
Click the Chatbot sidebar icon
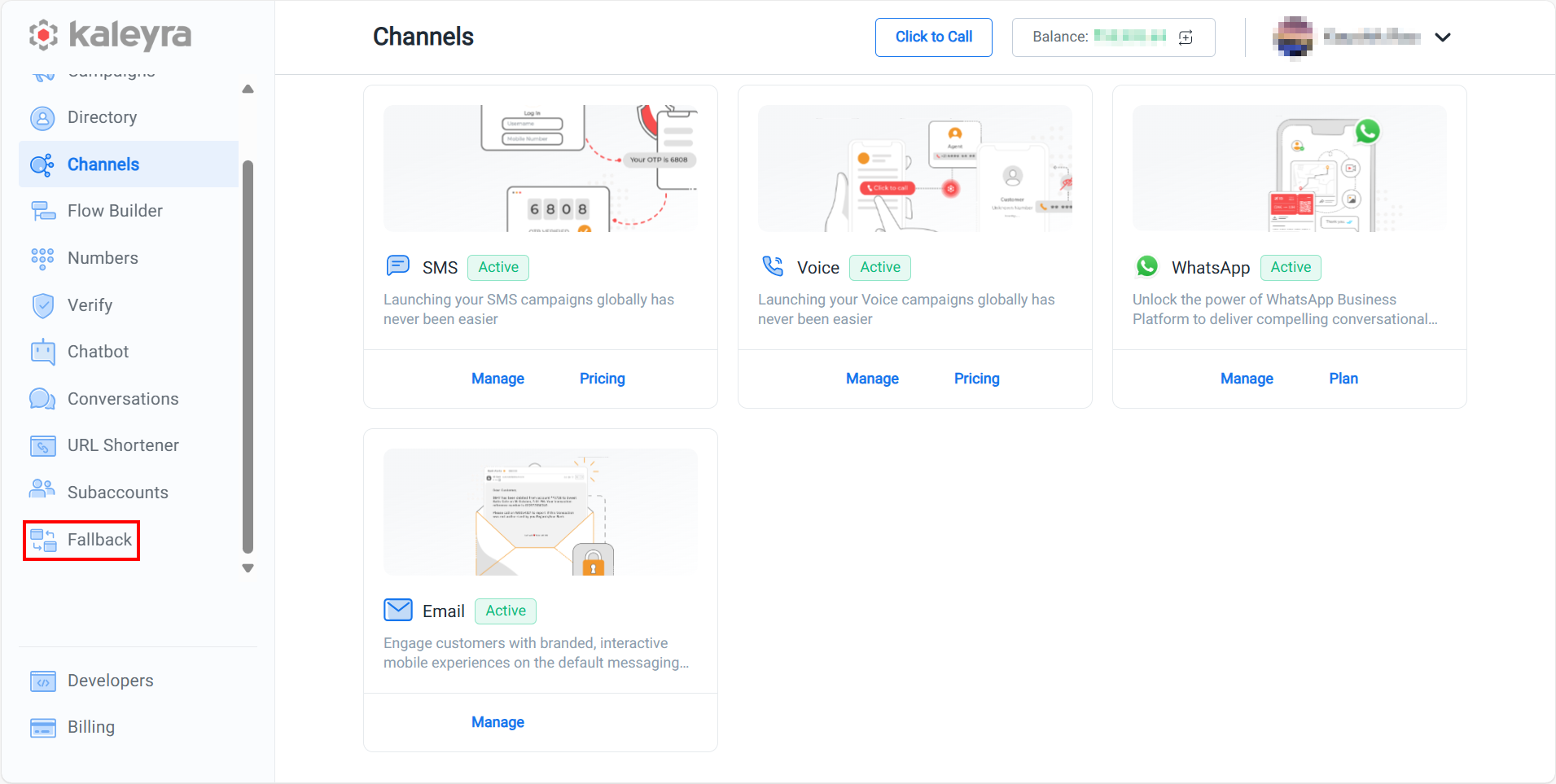42,352
